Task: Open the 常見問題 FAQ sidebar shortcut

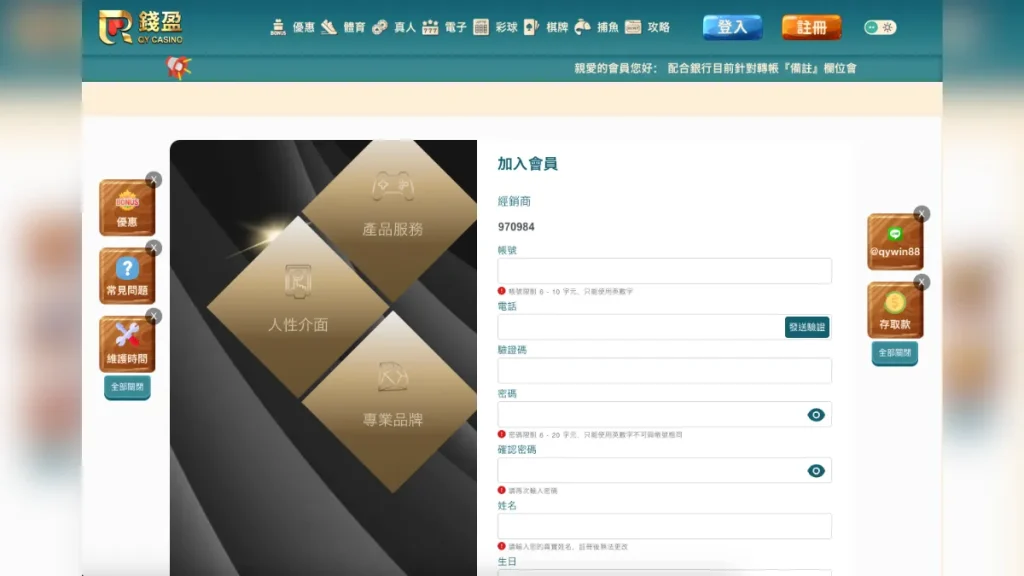Action: click(127, 276)
